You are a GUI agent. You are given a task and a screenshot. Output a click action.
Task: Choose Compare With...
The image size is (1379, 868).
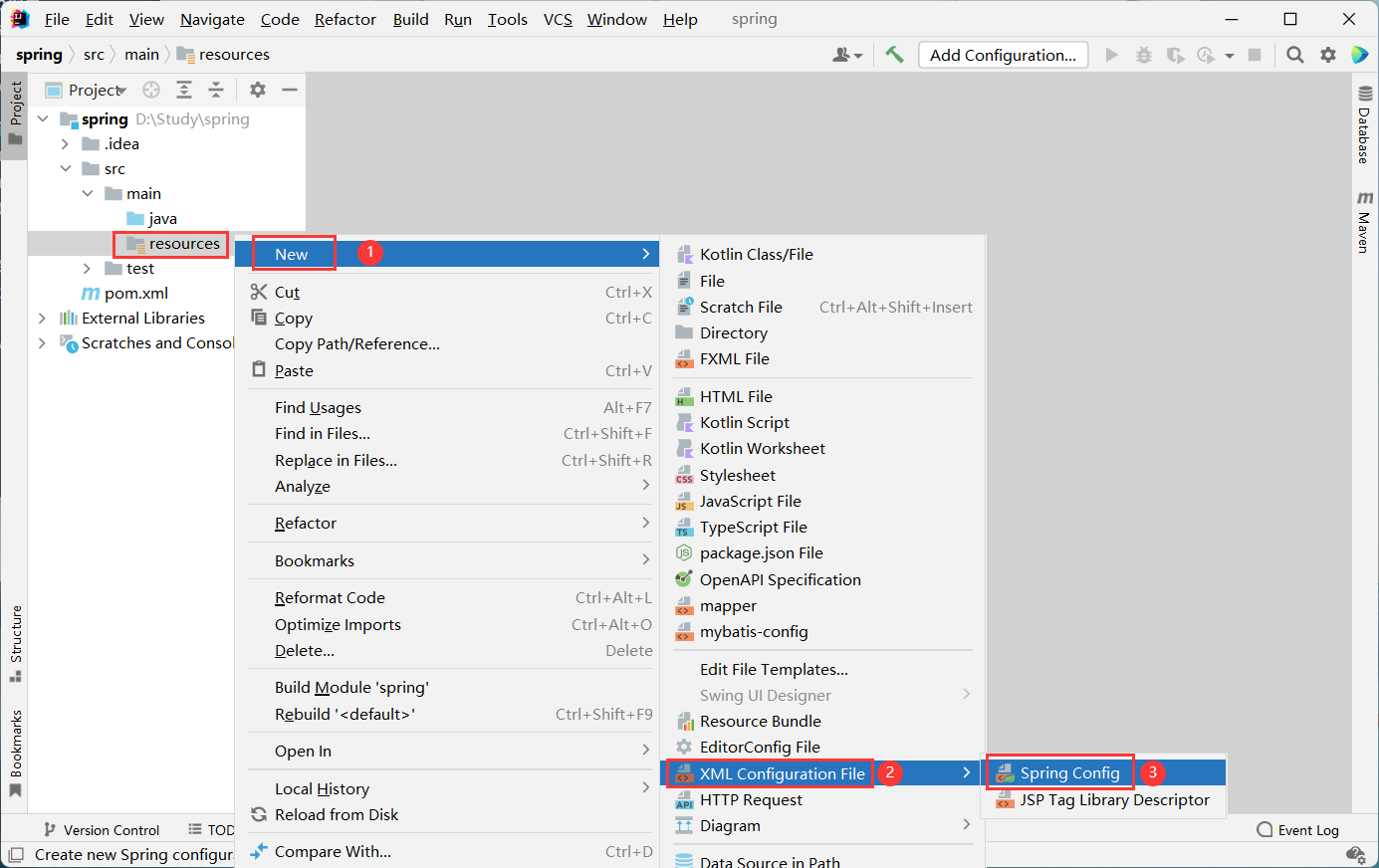tap(447, 851)
